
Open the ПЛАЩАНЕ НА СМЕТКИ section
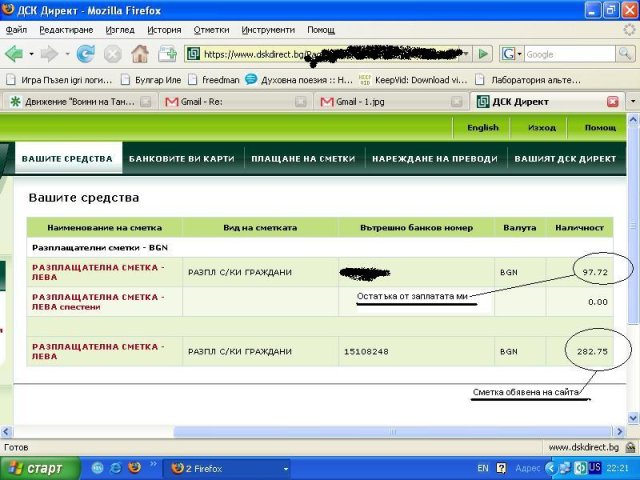pyautogui.click(x=303, y=159)
